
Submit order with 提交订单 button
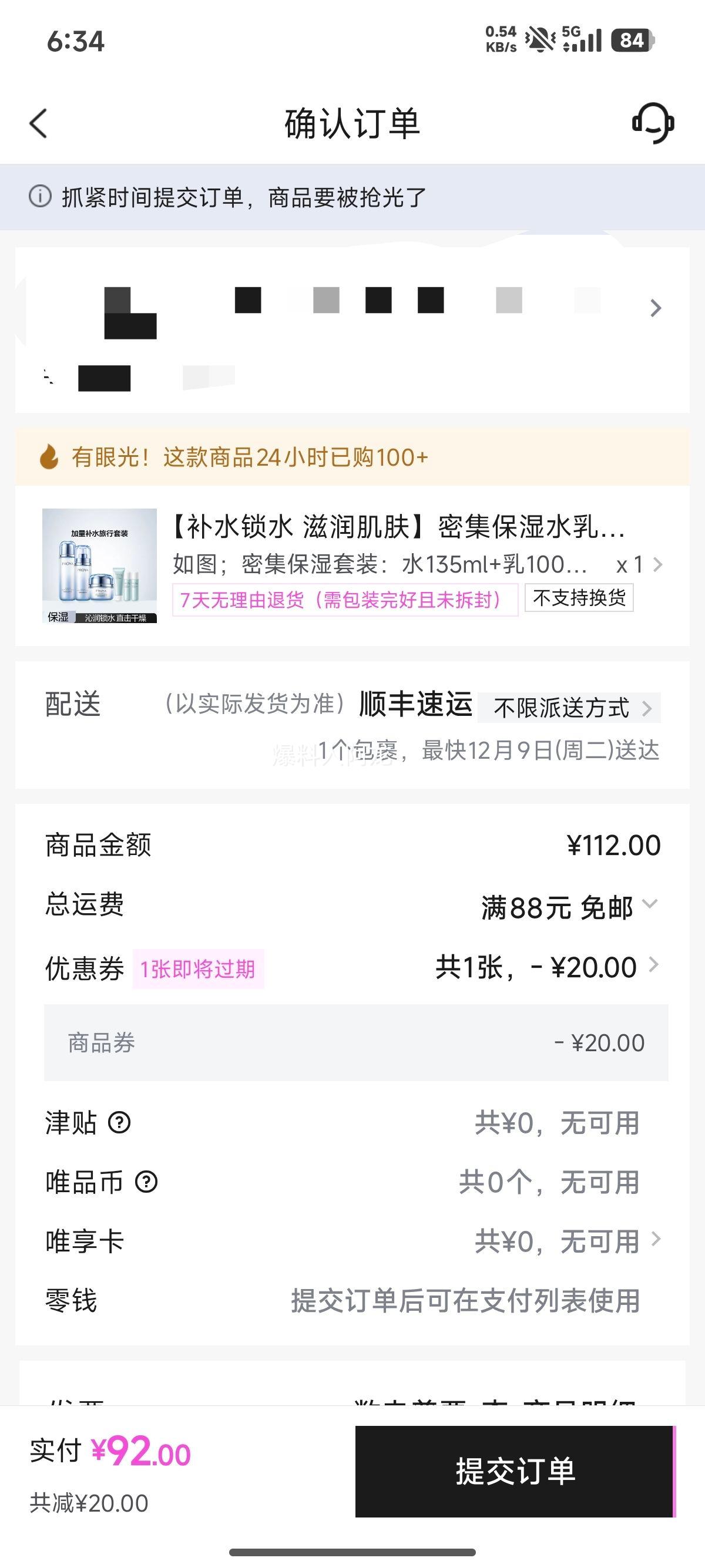515,1471
